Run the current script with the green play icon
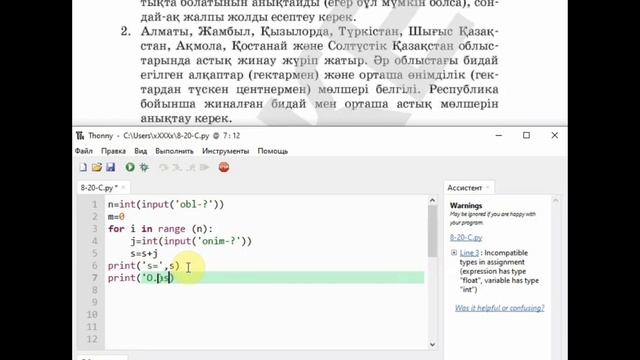This screenshot has height=360, width=640. pyautogui.click(x=130, y=167)
